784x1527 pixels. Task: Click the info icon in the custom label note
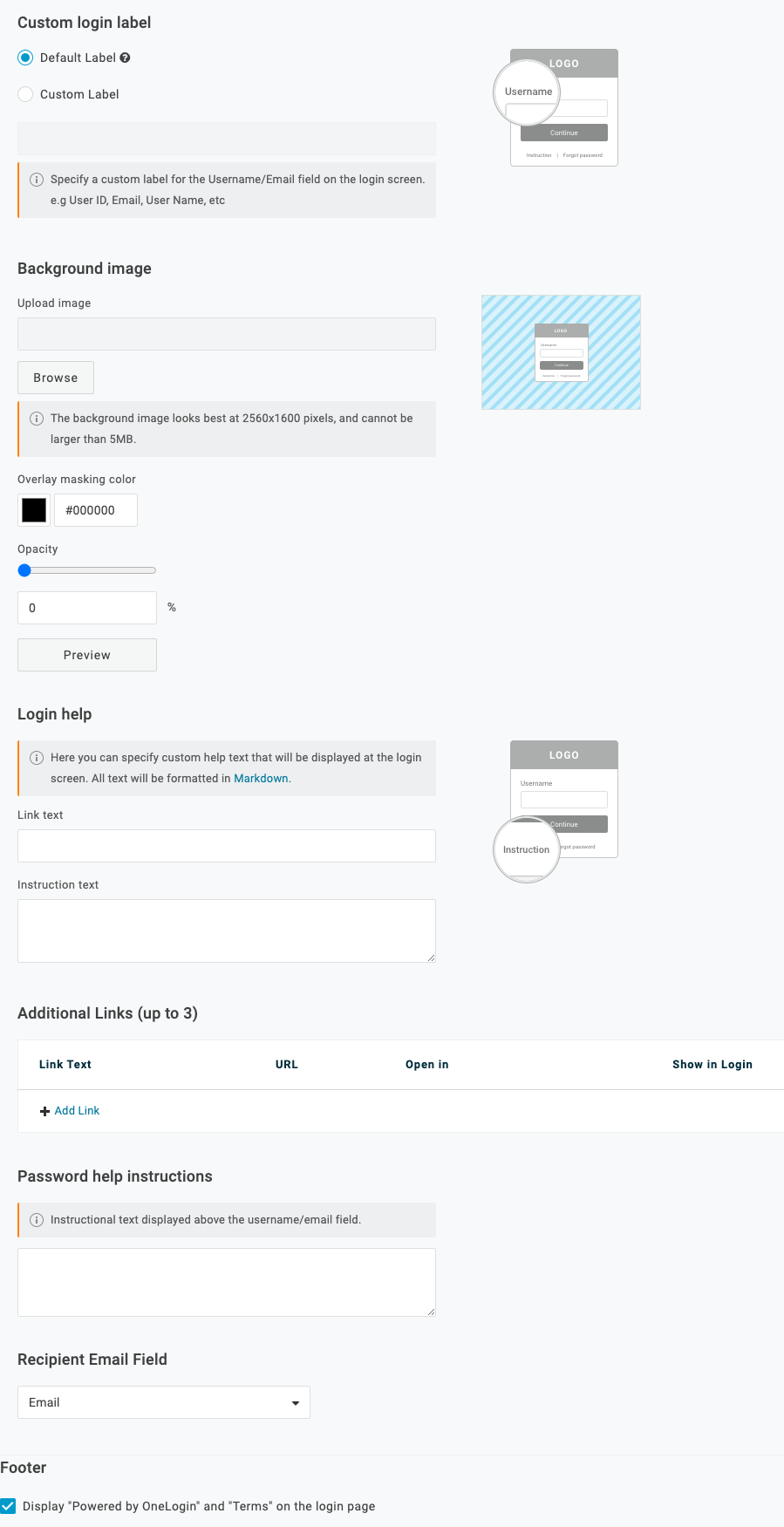36,180
